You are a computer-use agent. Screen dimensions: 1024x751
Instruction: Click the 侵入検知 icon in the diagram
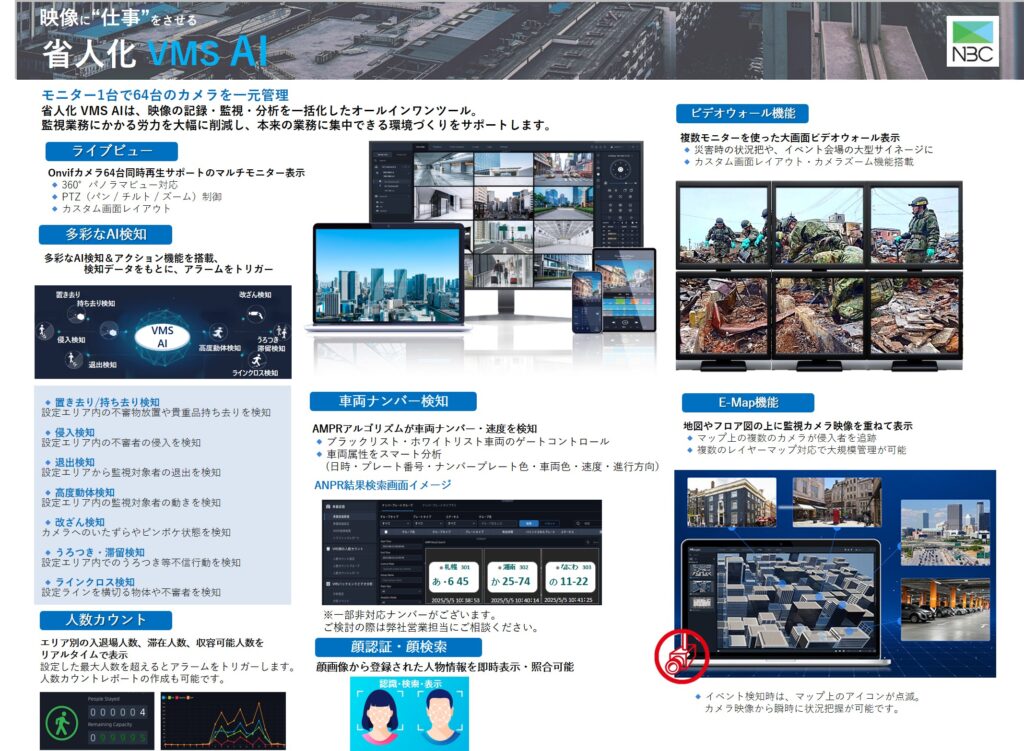pos(44,330)
